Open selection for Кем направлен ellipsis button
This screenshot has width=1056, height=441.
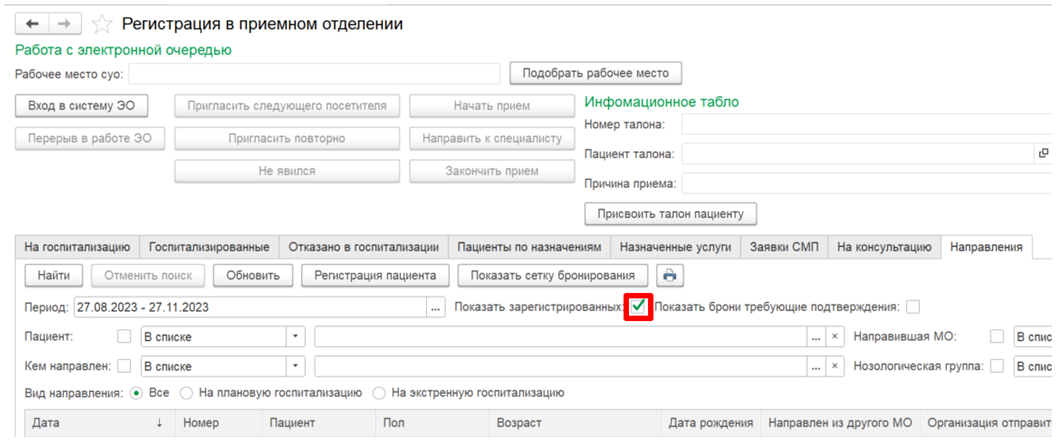pyautogui.click(x=817, y=366)
